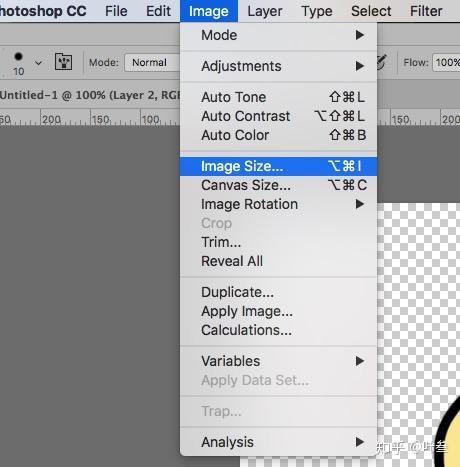Open the brush settings panel icon
Screen dimensions: 460x467
[63, 61]
